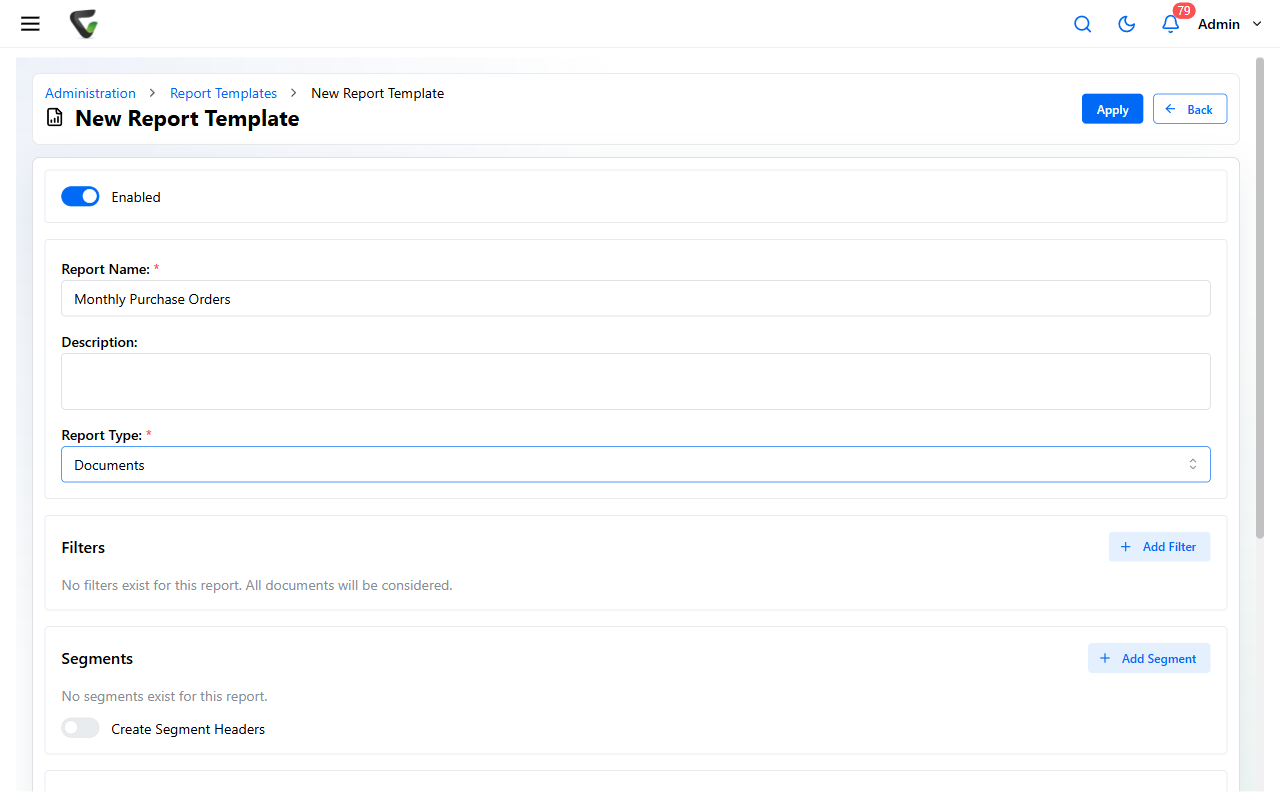Toggle the Enabled switch off
Screen dimensions: 1280x800
click(x=80, y=197)
